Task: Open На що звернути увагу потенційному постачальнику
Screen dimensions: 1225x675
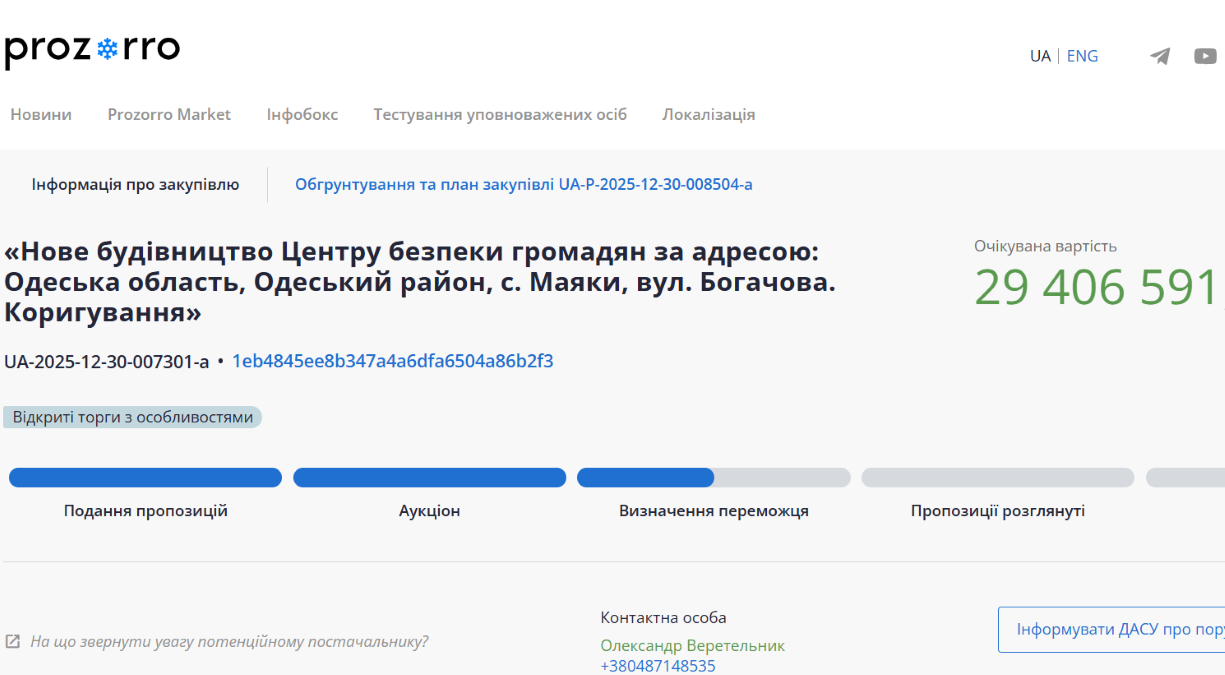Action: [x=229, y=641]
